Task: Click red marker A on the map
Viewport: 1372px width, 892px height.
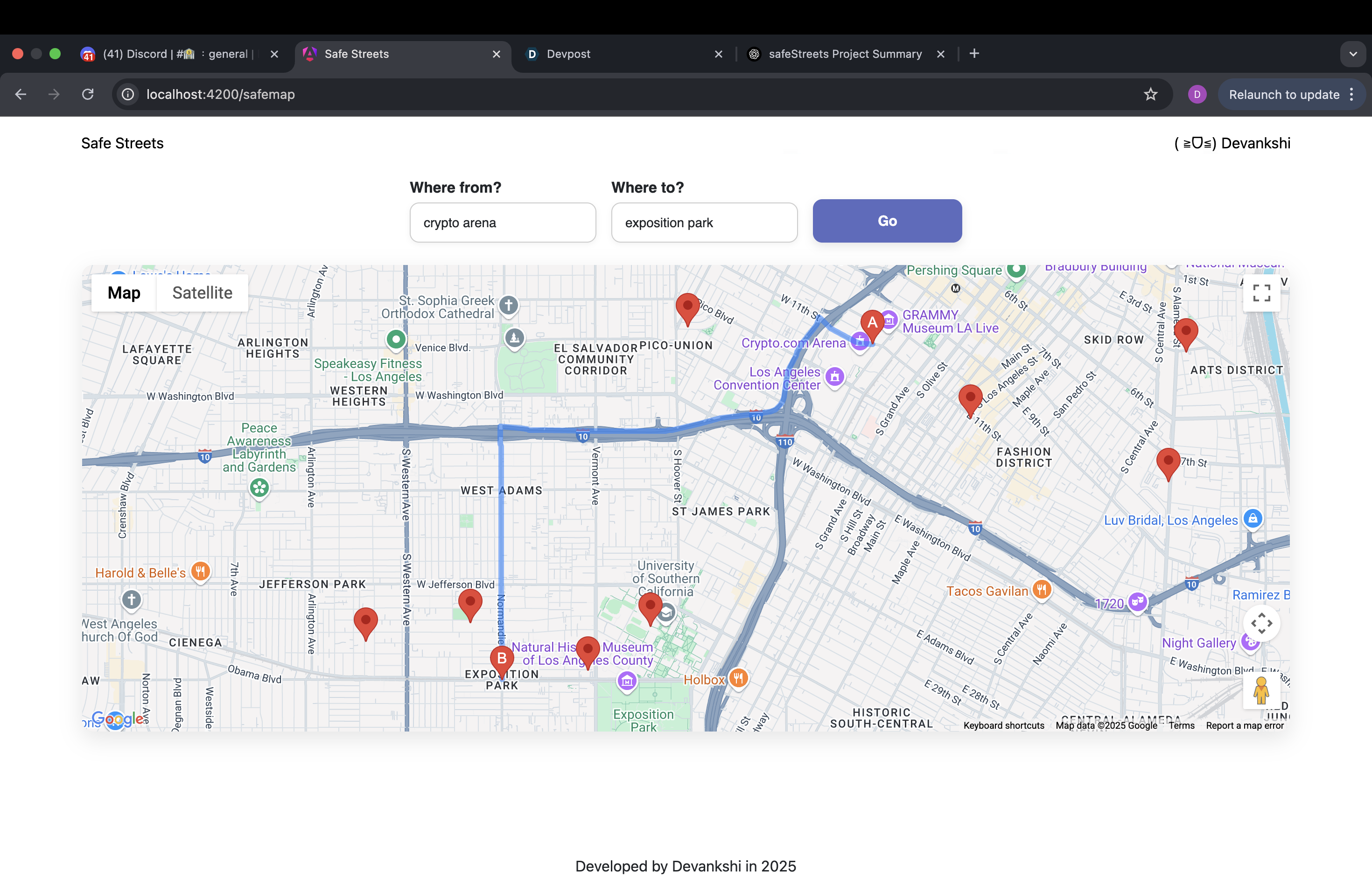Action: 872,323
